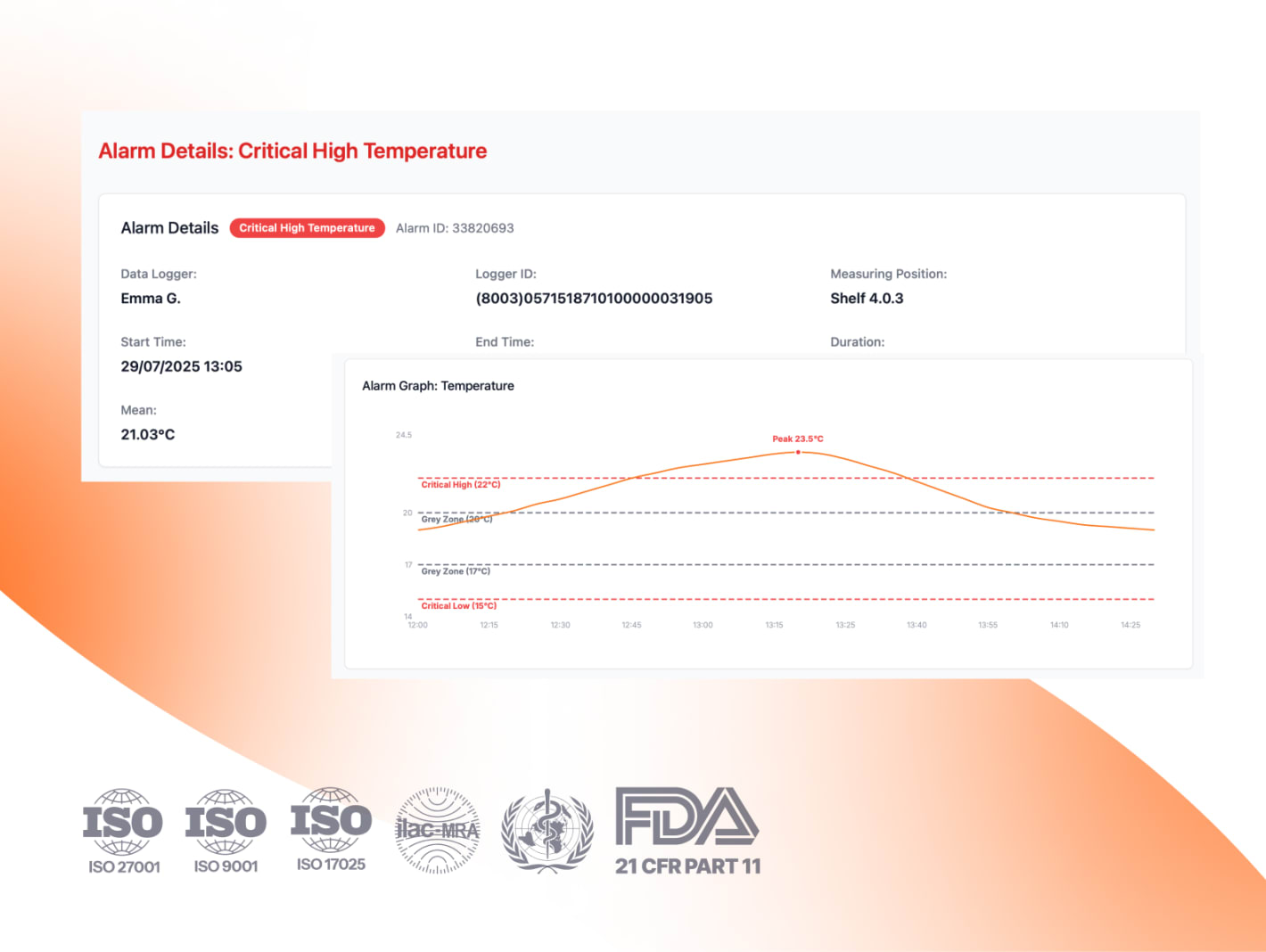This screenshot has width=1266, height=952.
Task: Click the Mean 21.03°C value
Action: [148, 435]
